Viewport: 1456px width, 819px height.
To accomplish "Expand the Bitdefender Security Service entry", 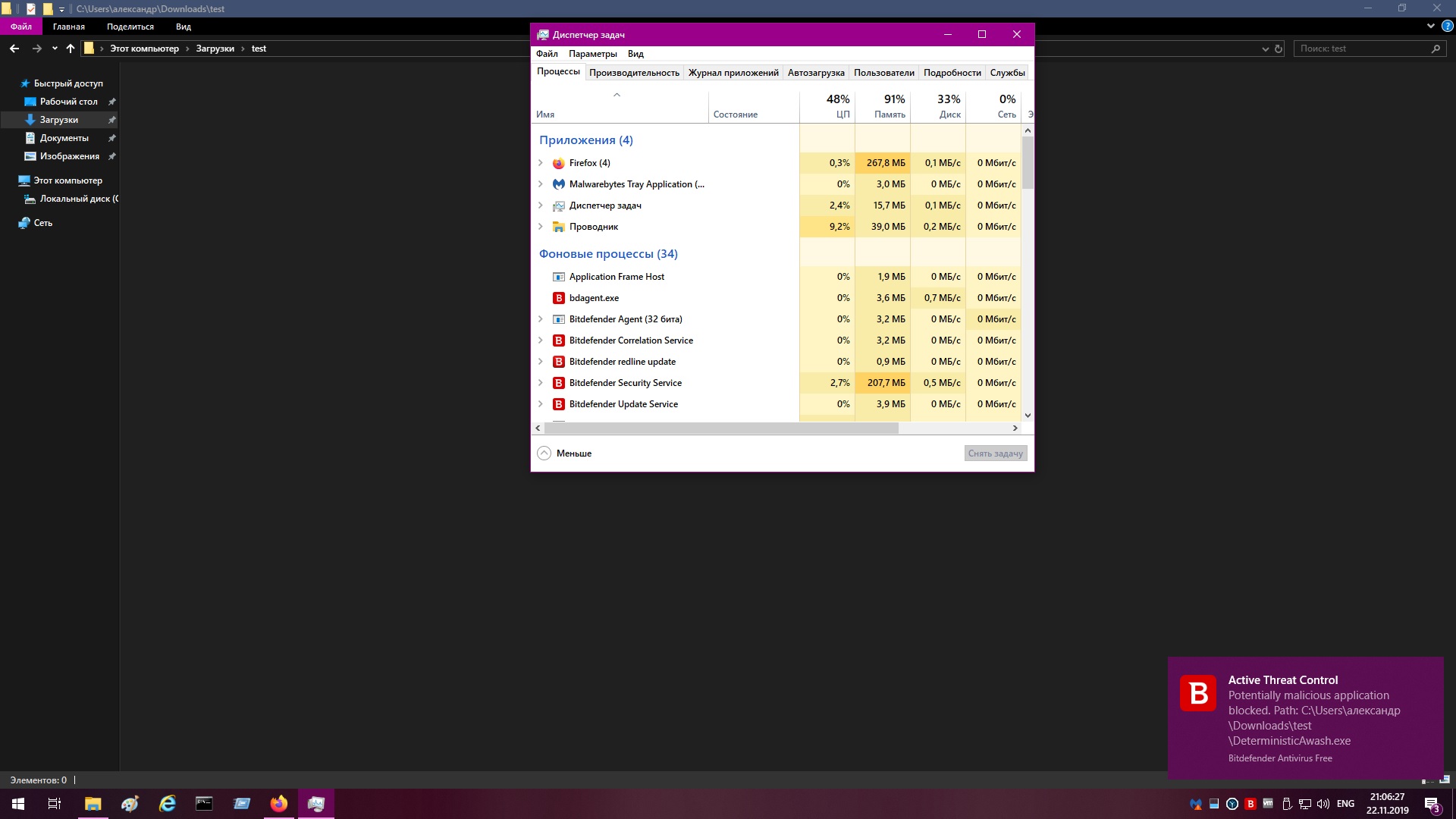I will (541, 383).
